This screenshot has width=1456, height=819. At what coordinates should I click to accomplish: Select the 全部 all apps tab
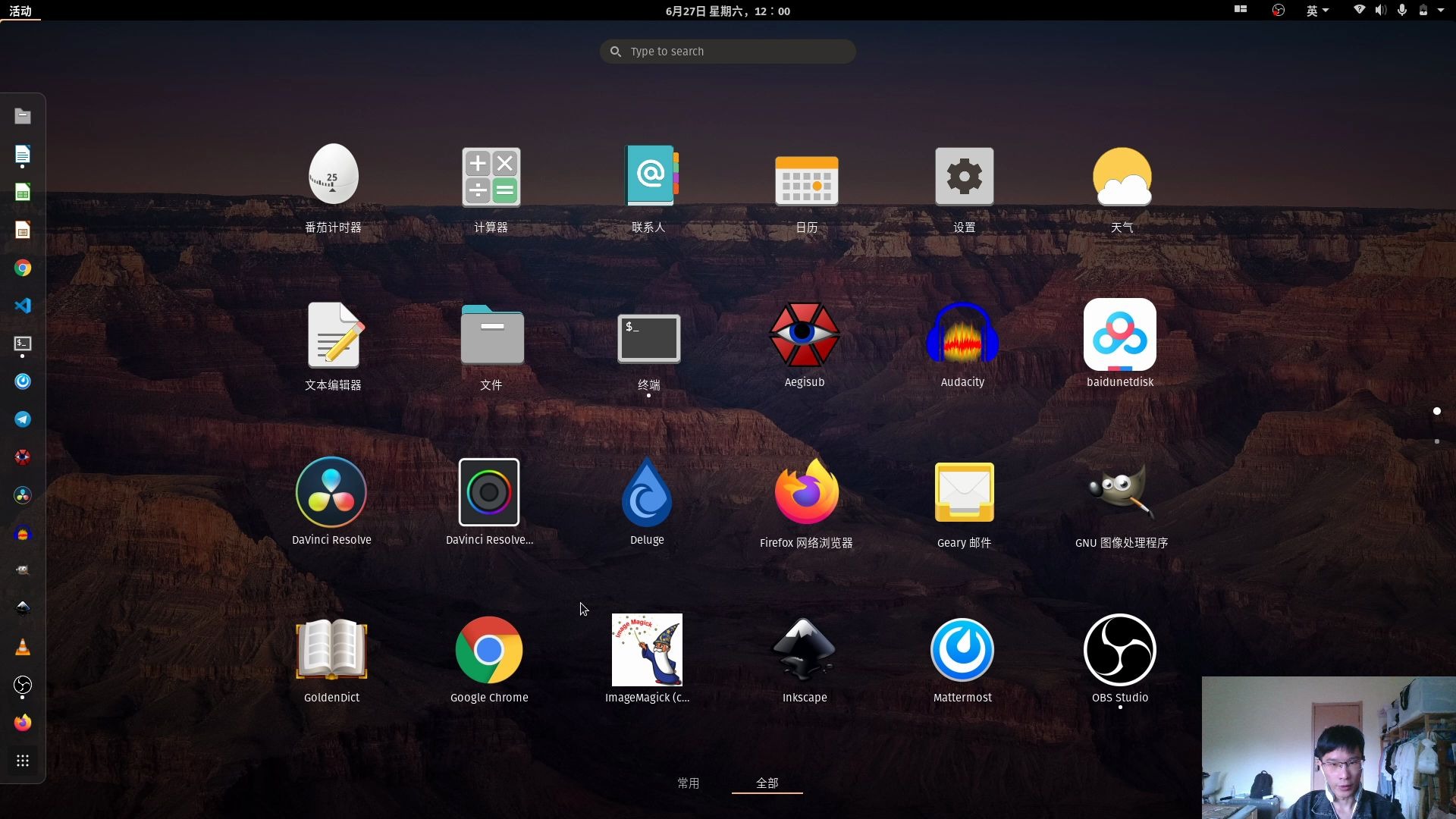(x=767, y=783)
